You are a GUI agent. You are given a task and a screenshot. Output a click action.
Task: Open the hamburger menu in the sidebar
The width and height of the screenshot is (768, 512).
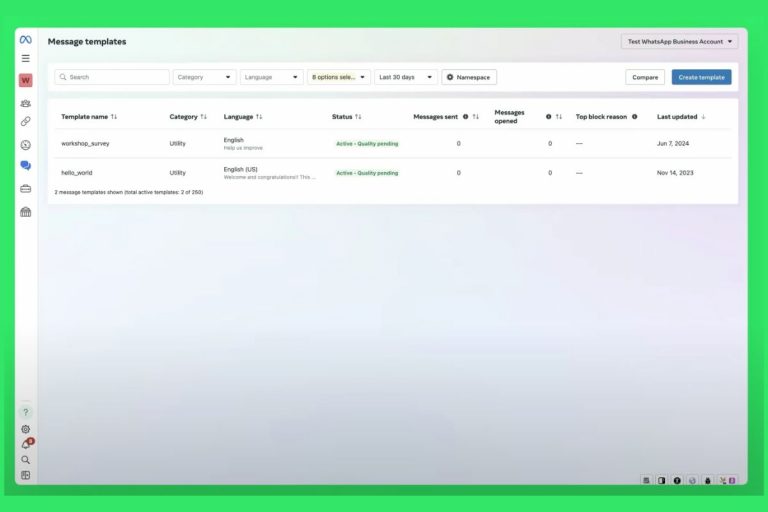click(x=25, y=58)
